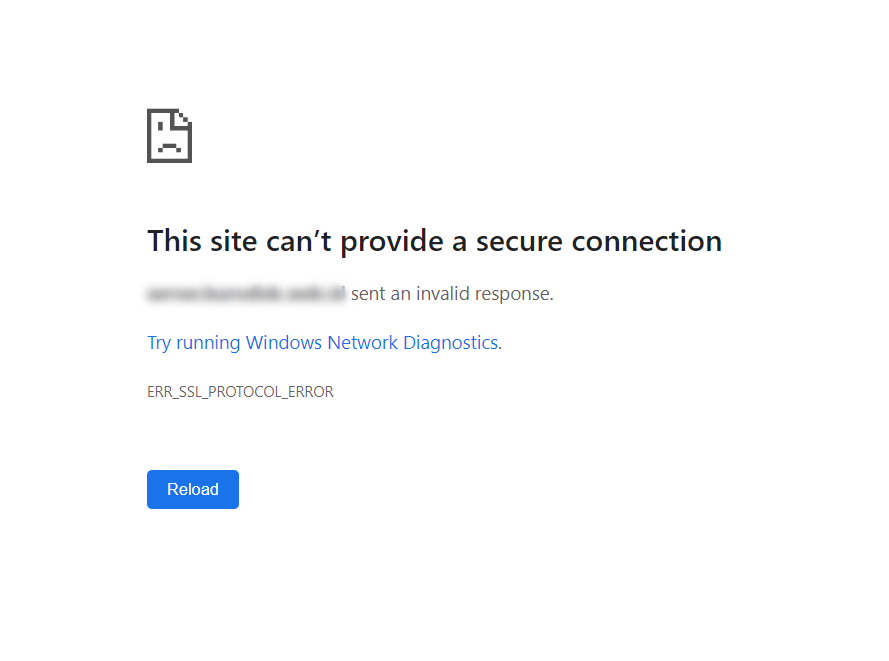
Task: Click the ERR_SSL_PROTOCOL_ERROR code text
Action: click(240, 392)
